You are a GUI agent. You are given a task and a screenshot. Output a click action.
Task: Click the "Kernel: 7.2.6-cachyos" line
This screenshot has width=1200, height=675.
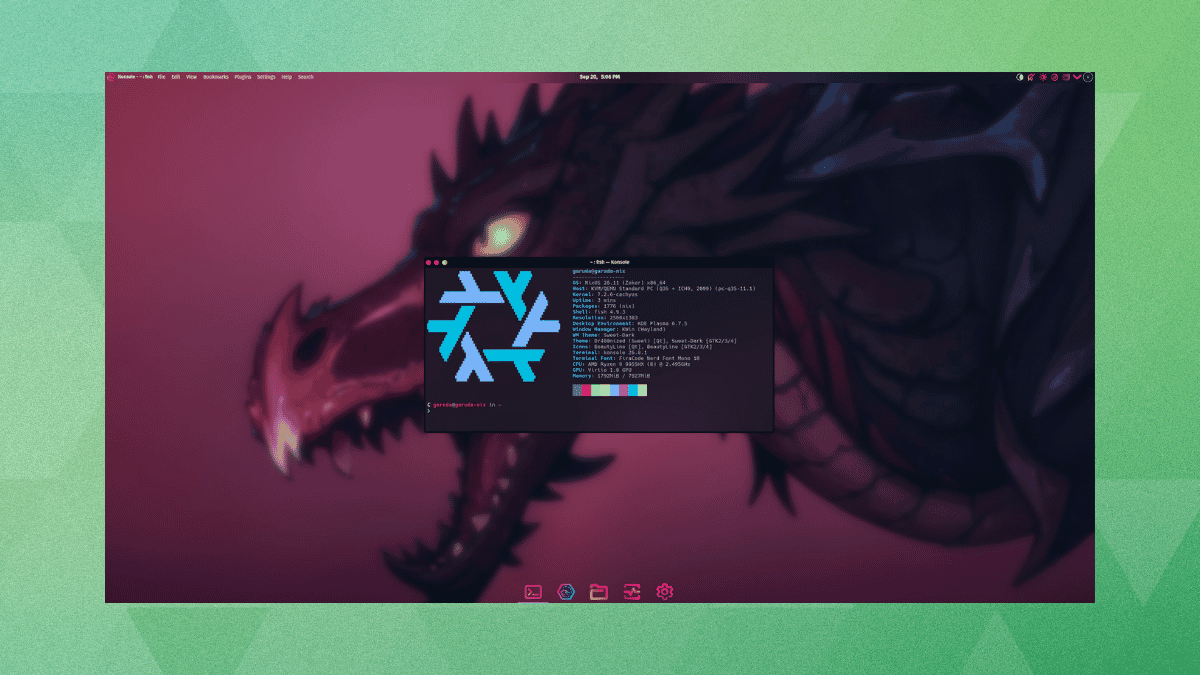(605, 294)
